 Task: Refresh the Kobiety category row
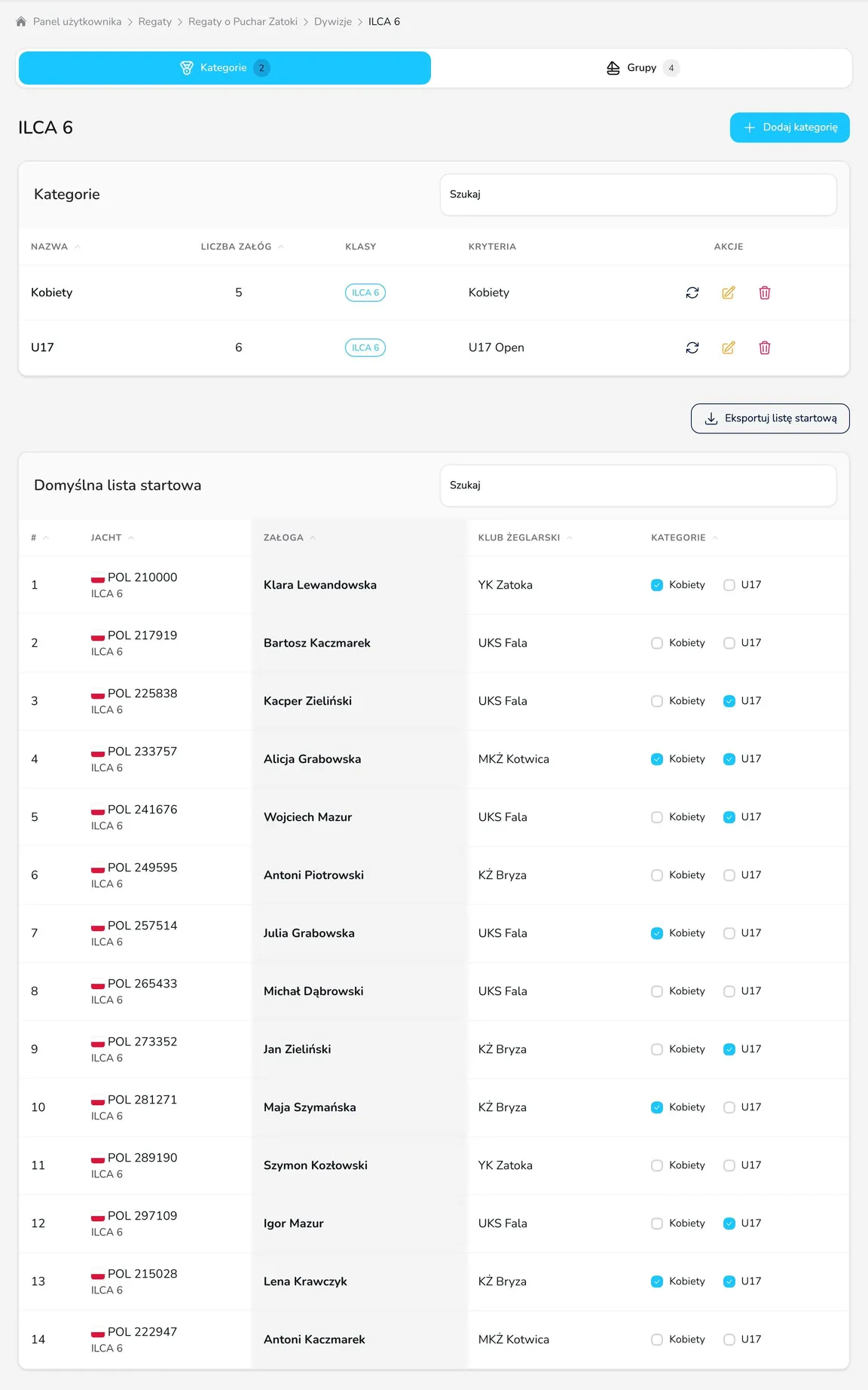692,292
